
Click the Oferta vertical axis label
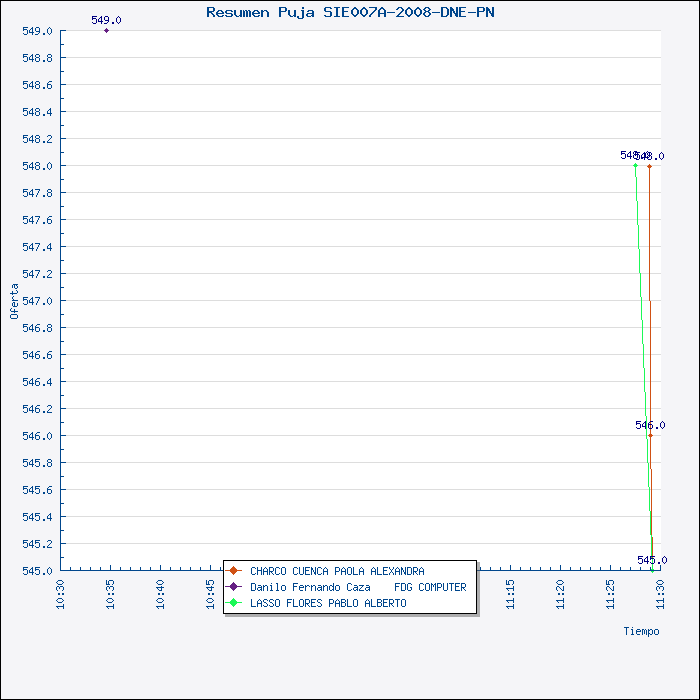pos(14,301)
